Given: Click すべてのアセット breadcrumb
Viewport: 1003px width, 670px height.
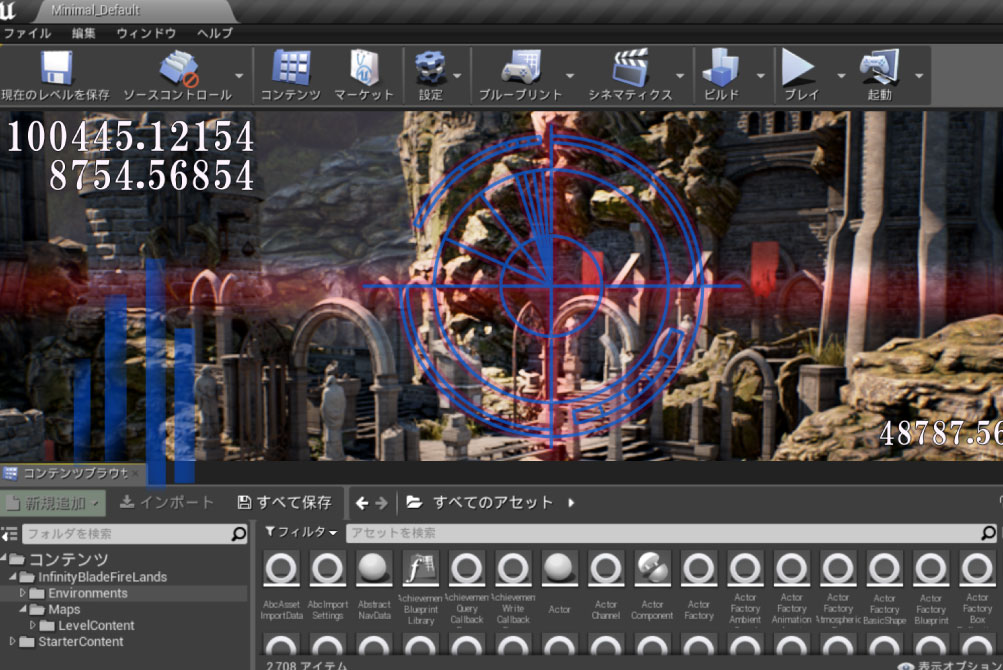Looking at the screenshot, I should click(x=493, y=502).
